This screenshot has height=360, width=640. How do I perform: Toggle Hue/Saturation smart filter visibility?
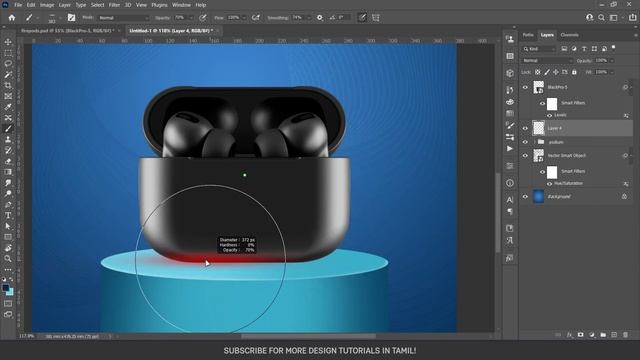point(549,184)
